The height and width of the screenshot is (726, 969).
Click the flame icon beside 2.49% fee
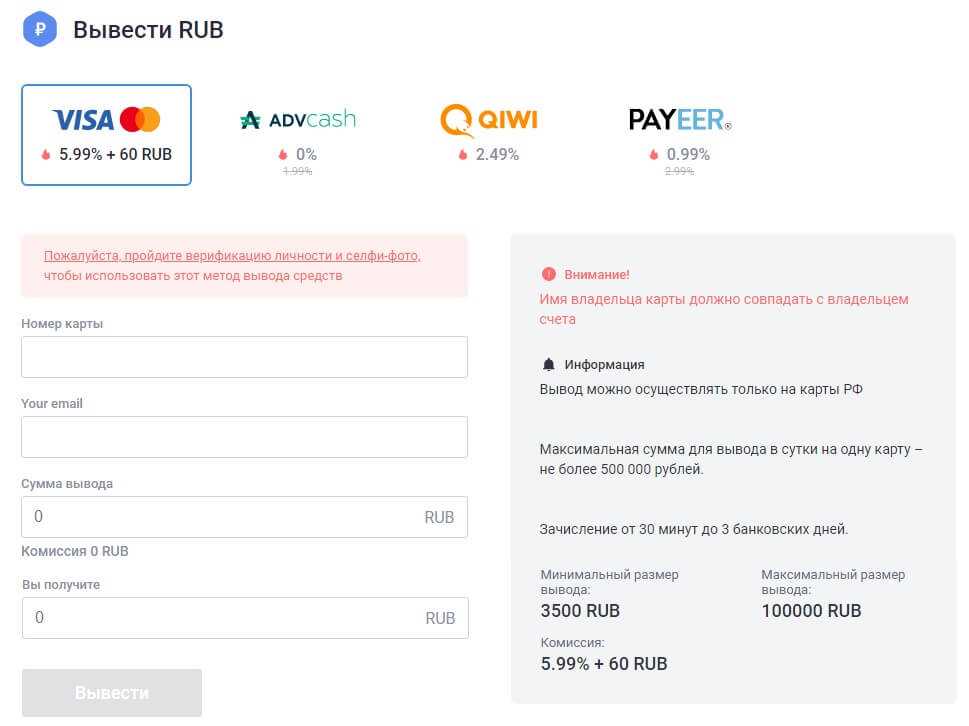(462, 155)
